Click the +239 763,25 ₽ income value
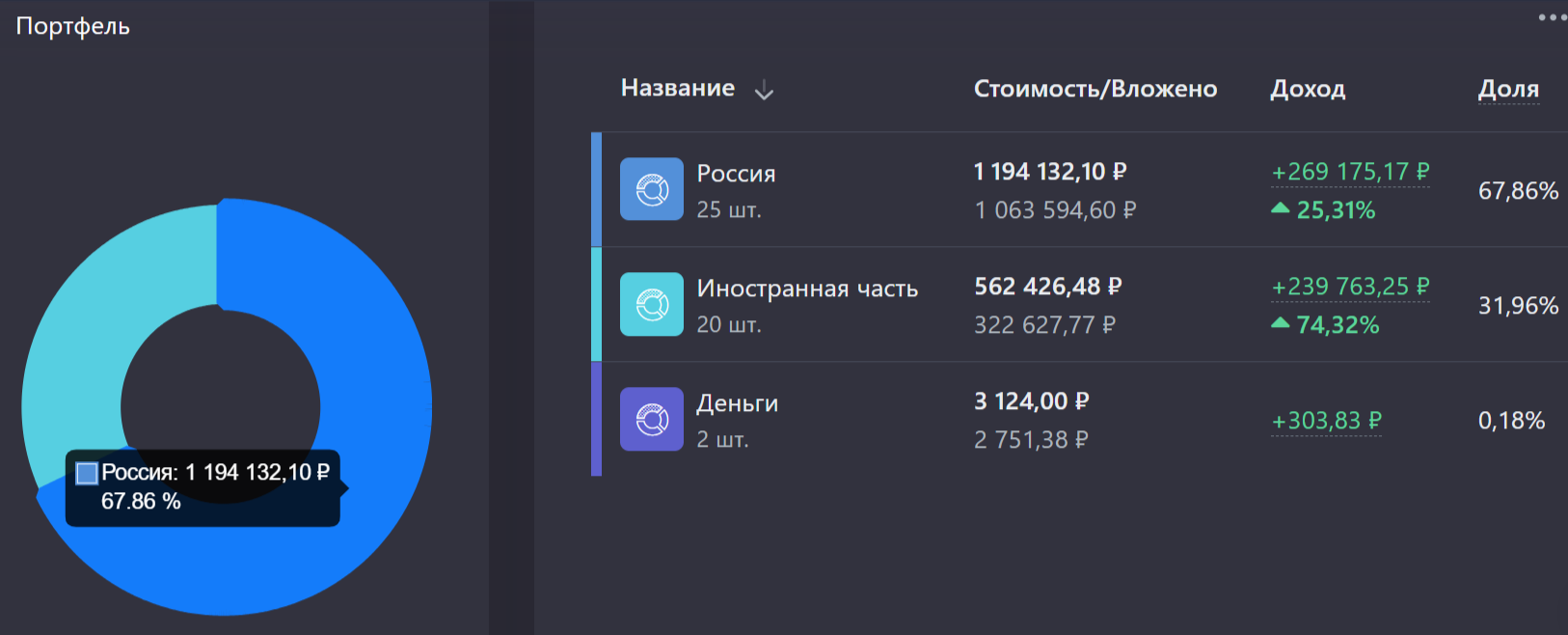Viewport: 1568px width, 635px height. [x=1350, y=287]
